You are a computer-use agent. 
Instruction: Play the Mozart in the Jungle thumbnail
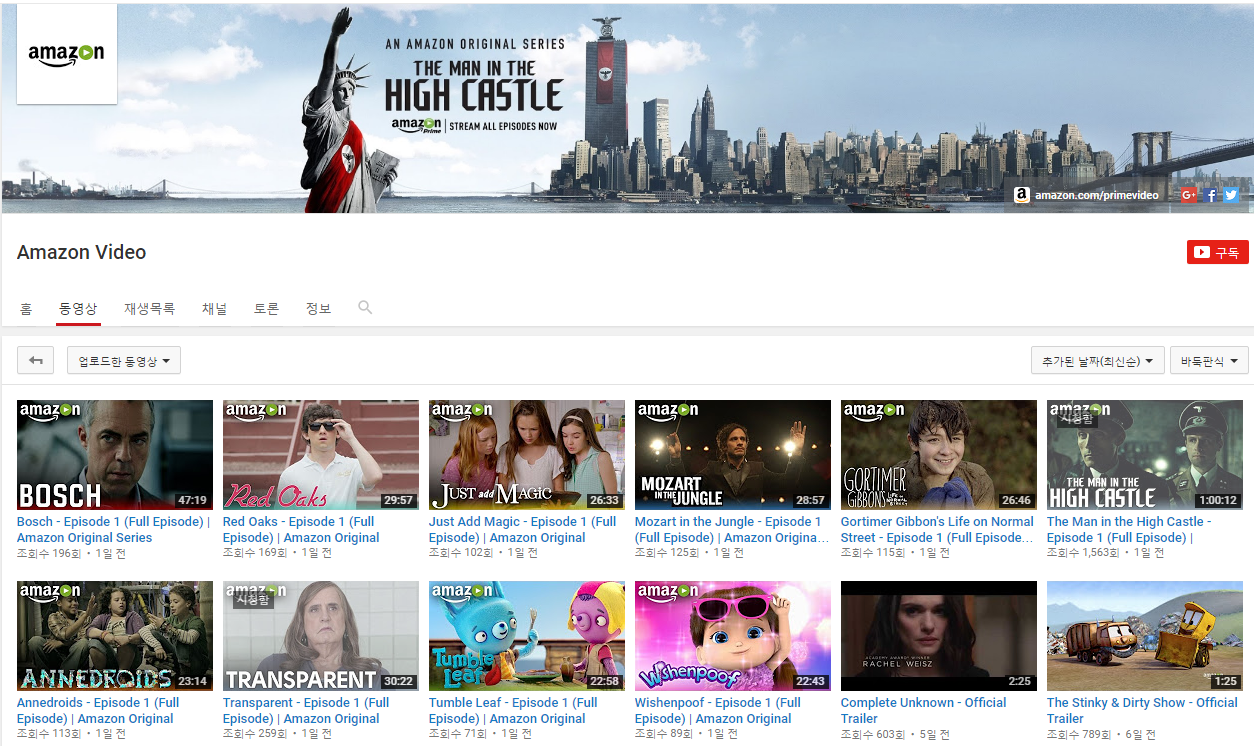point(733,455)
